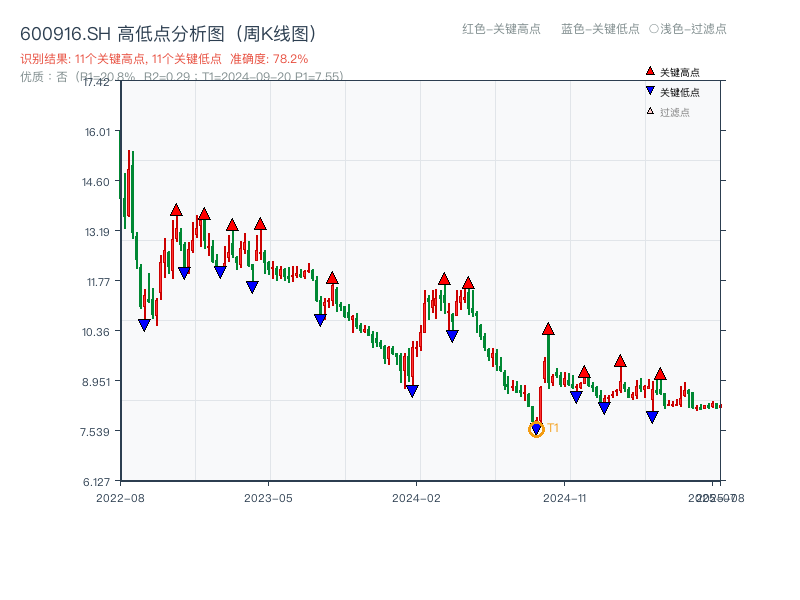The width and height of the screenshot is (800, 600).
Task: Toggle the 关键低点 legend entry
Action: click(680, 90)
